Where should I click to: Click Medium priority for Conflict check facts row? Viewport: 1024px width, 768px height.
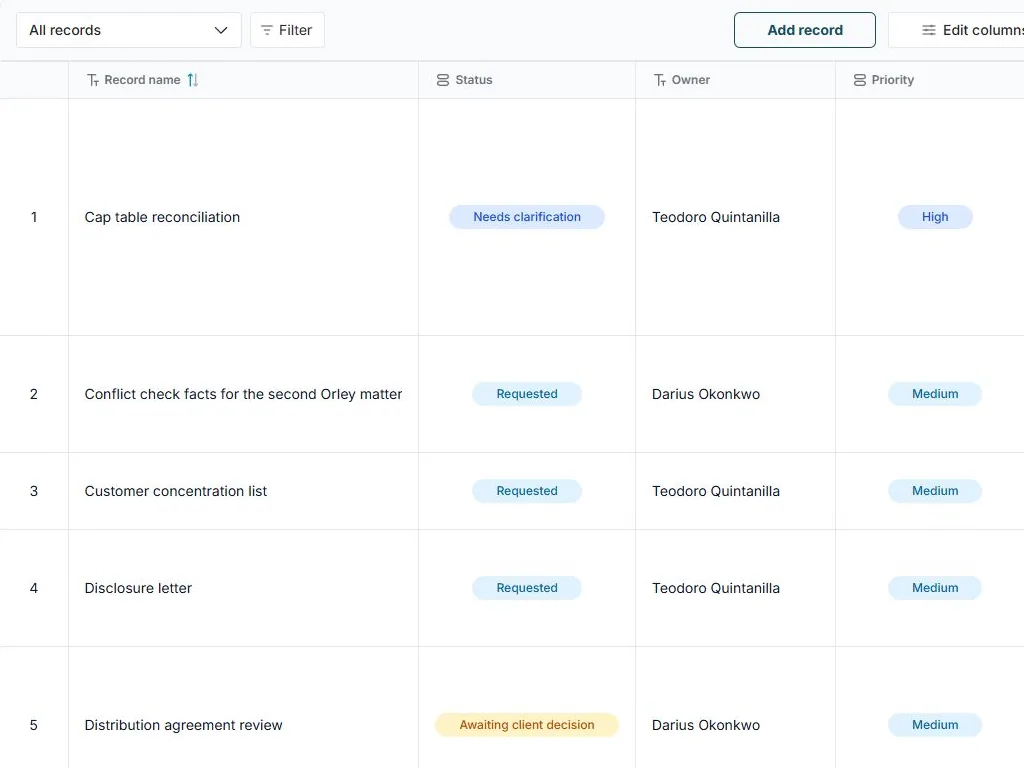(935, 394)
